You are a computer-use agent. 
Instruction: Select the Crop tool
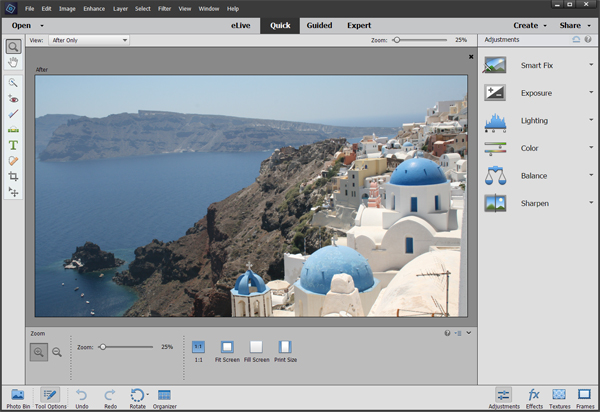13,176
